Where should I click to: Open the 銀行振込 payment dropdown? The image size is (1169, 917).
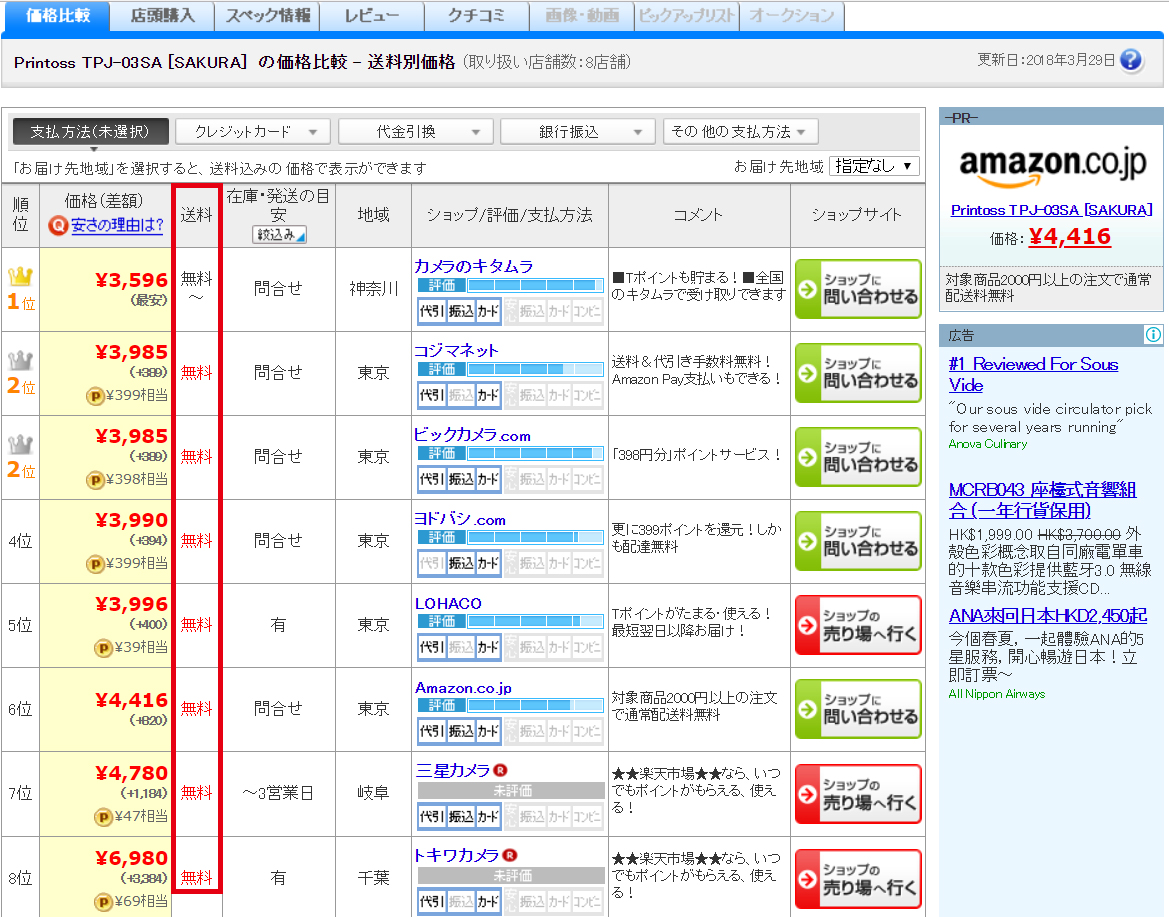(578, 132)
